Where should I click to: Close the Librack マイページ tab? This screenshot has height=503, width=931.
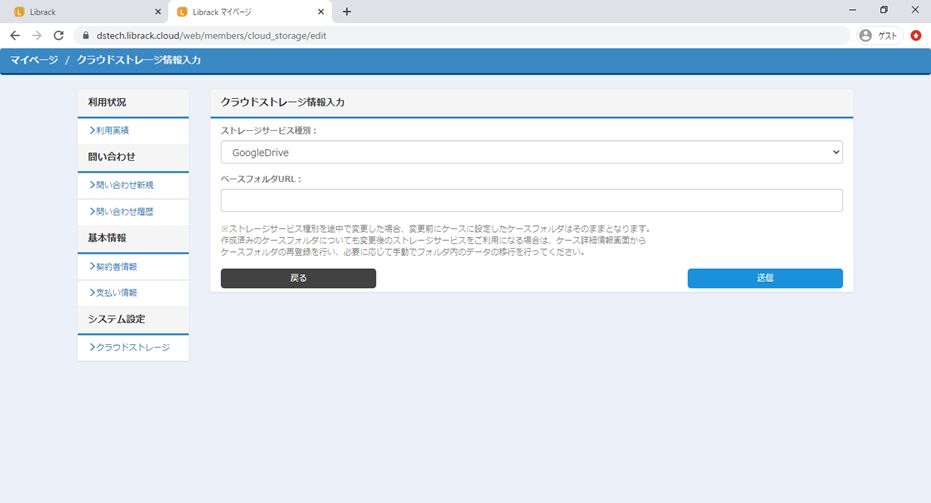click(x=321, y=12)
